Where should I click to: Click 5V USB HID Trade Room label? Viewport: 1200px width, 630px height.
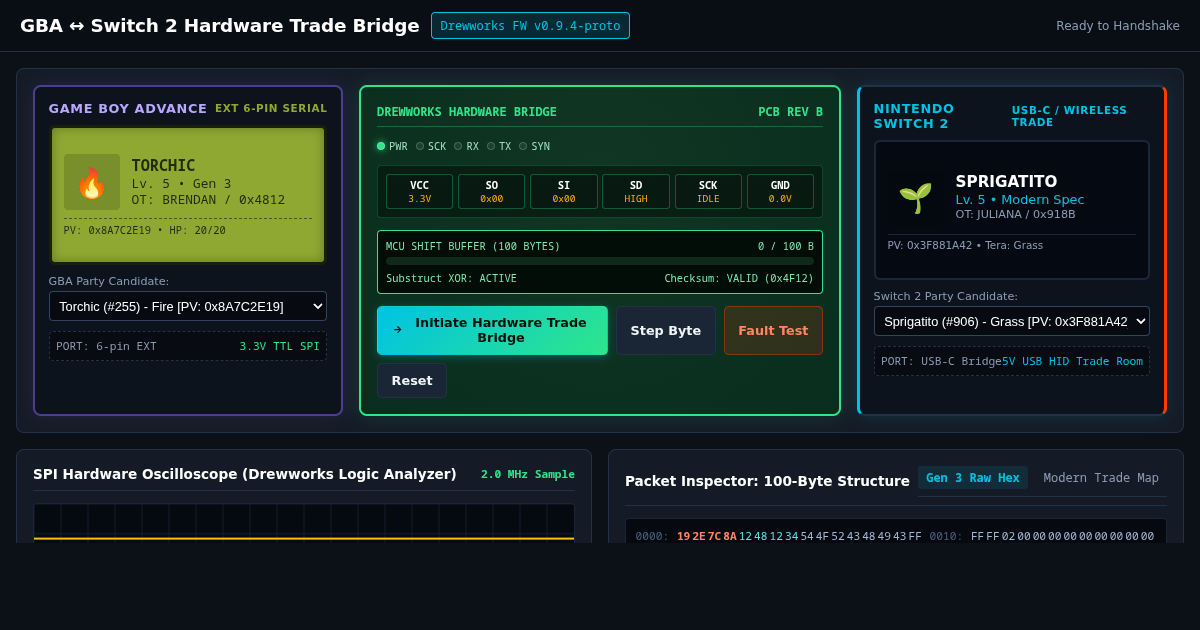coord(1072,361)
